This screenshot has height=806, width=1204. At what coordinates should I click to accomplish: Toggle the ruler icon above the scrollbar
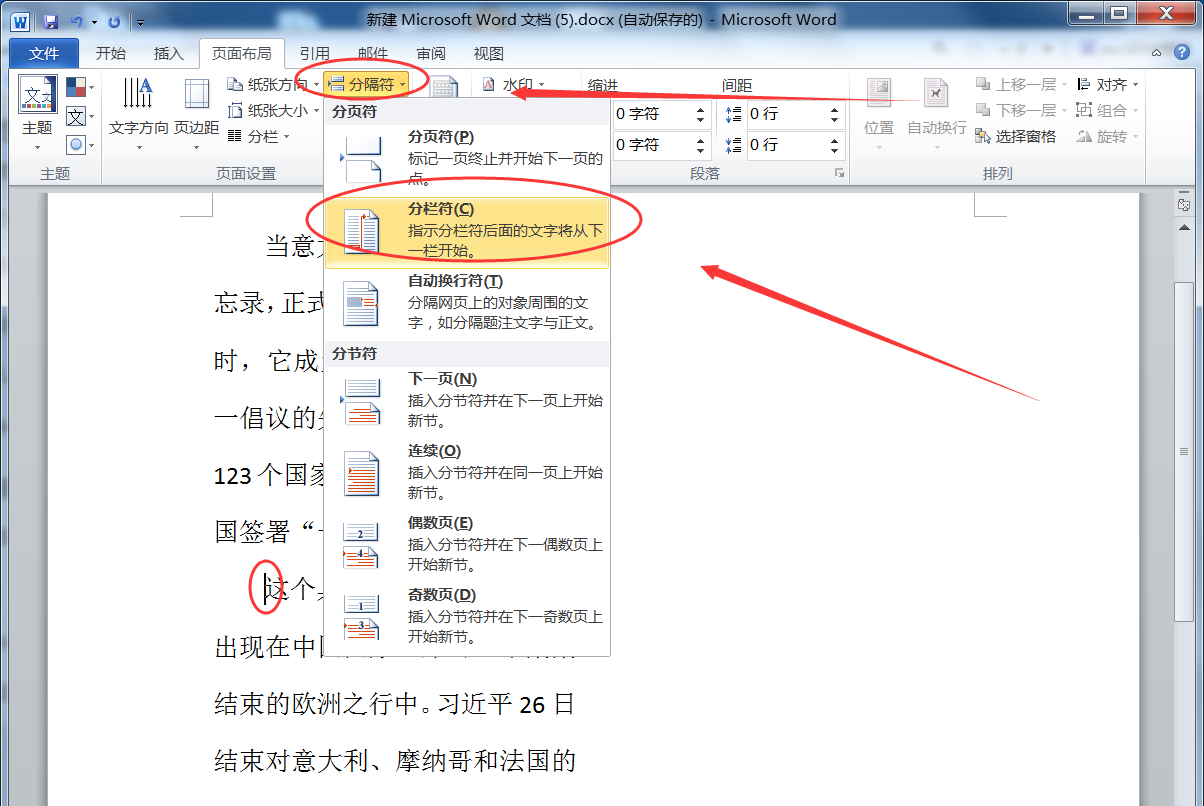click(1183, 205)
